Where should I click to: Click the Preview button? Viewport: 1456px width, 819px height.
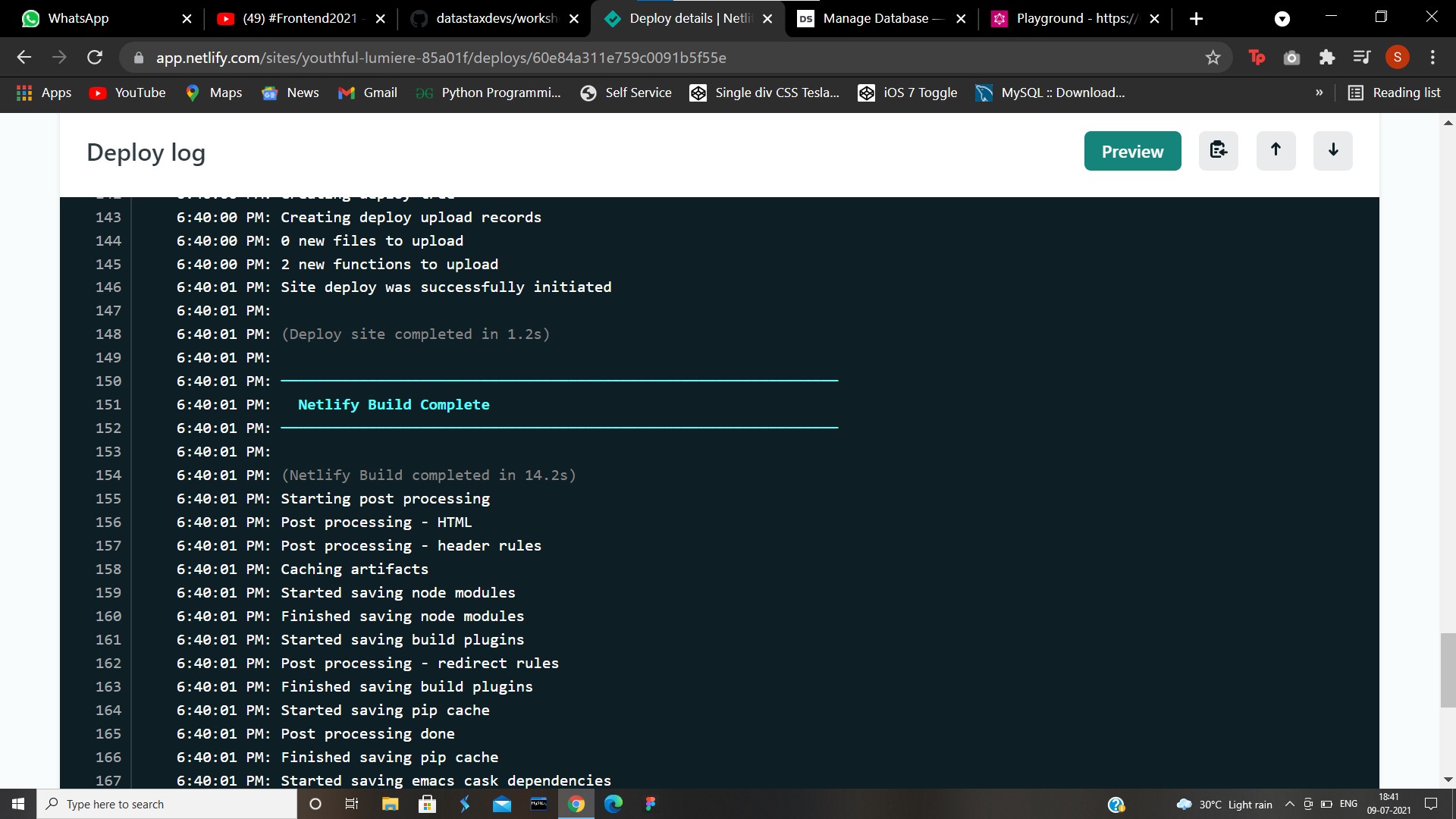[1132, 151]
